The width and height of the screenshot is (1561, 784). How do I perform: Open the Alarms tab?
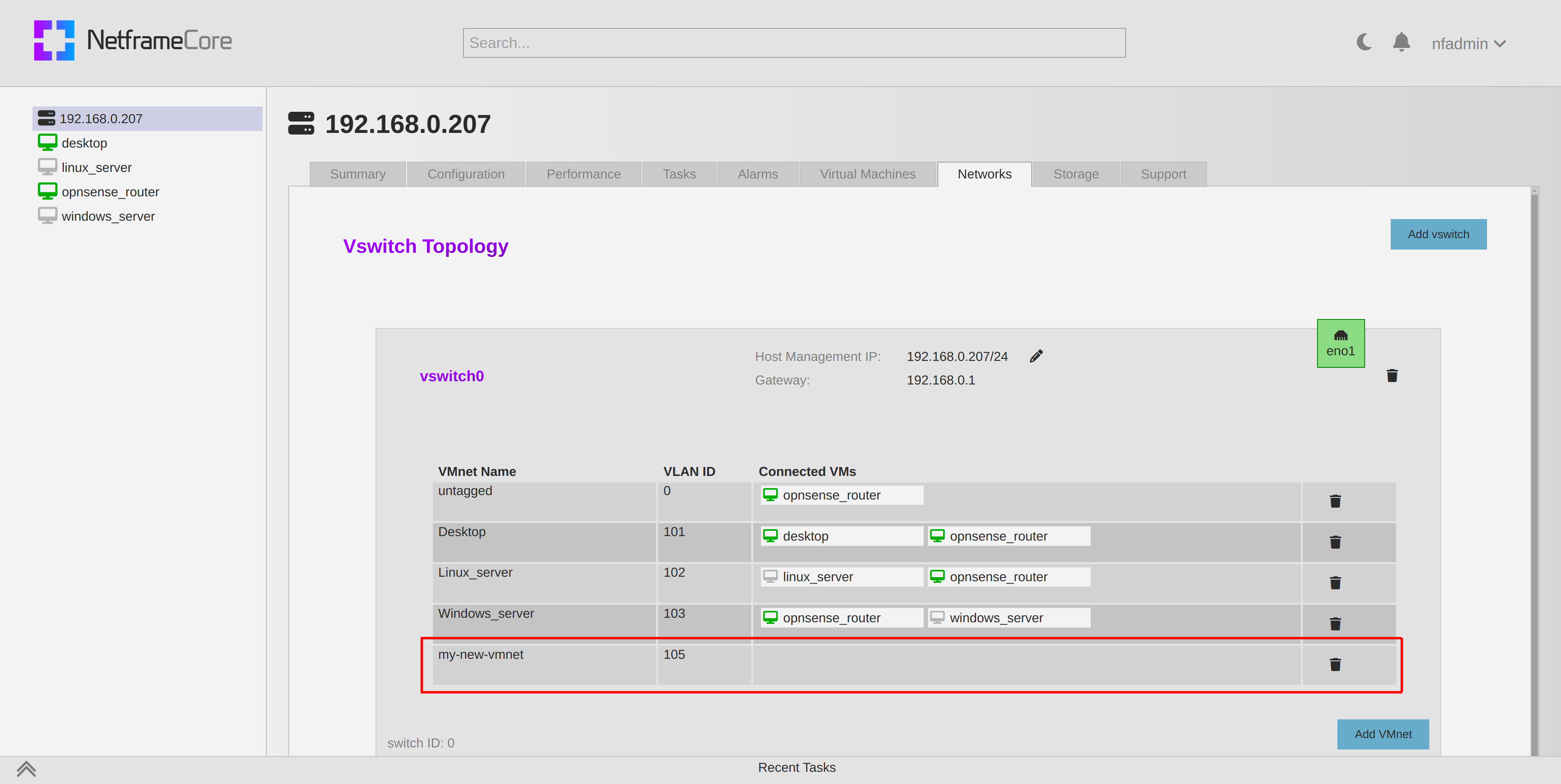757,174
